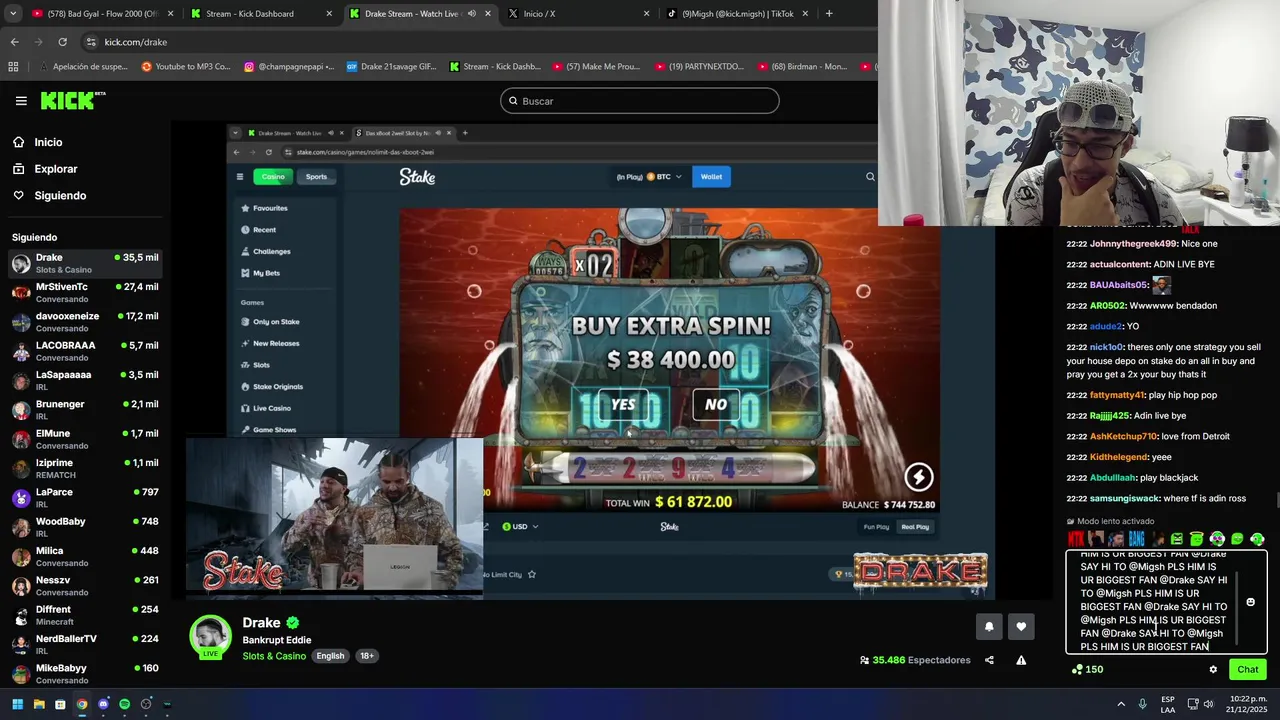Click Casino tab in Stake stream
This screenshot has width=1280, height=720.
pyautogui.click(x=273, y=177)
